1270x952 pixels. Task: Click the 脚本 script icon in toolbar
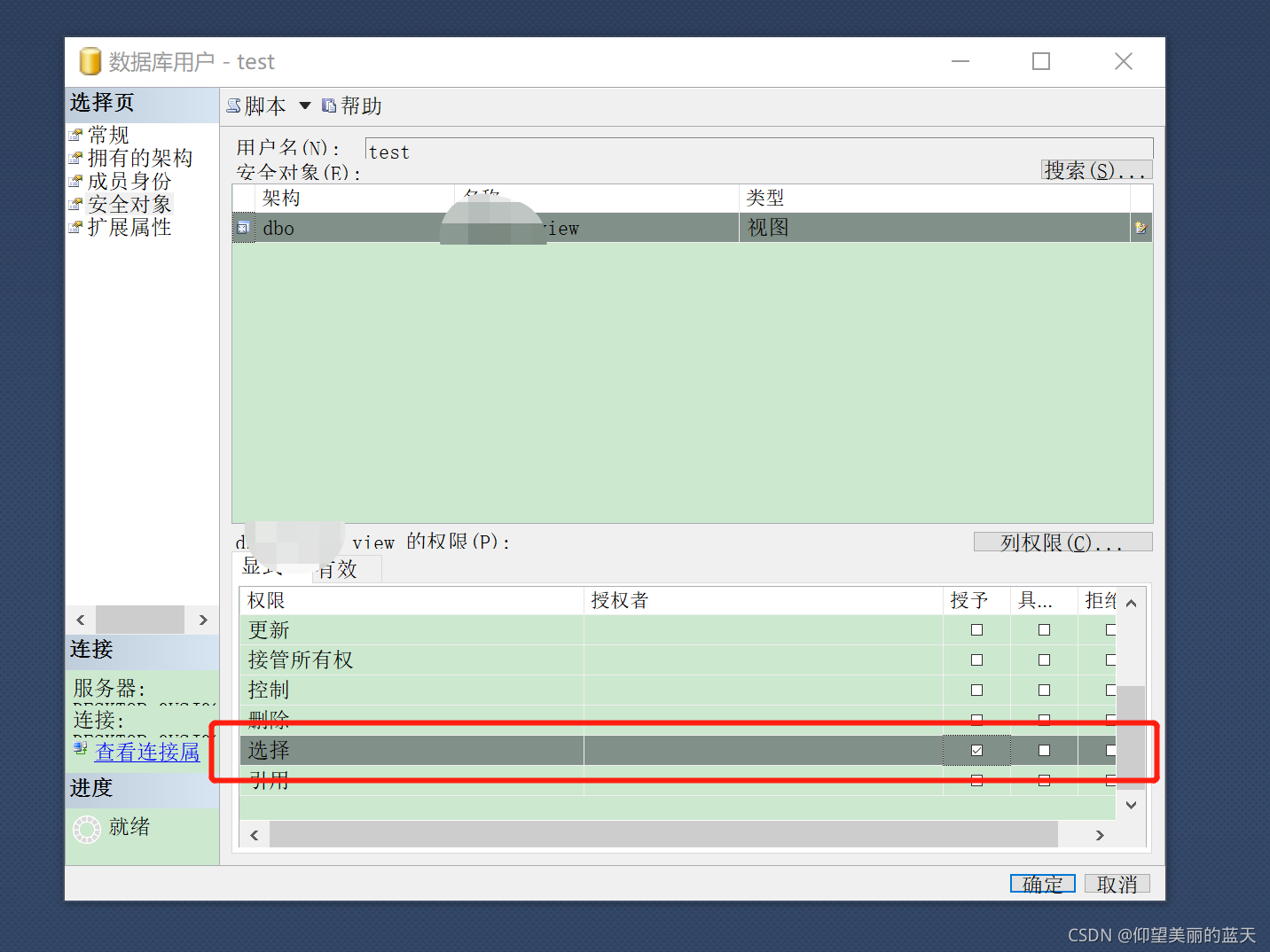(x=233, y=105)
